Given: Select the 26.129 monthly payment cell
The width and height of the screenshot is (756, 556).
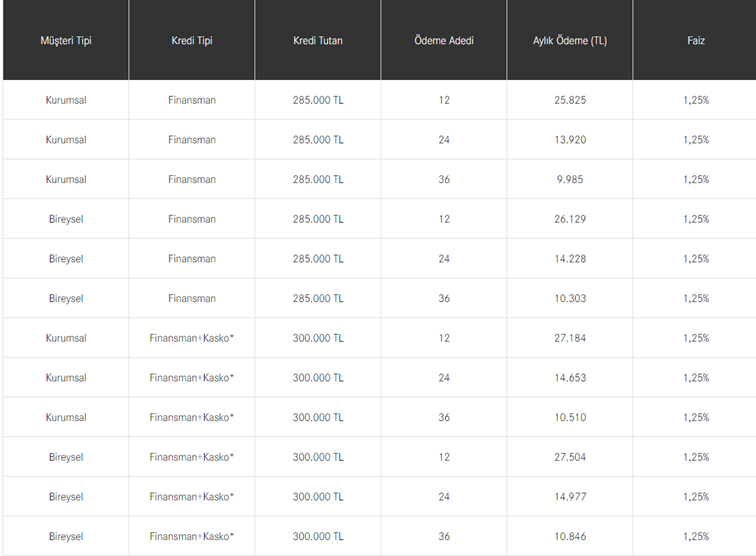Looking at the screenshot, I should pyautogui.click(x=570, y=219).
